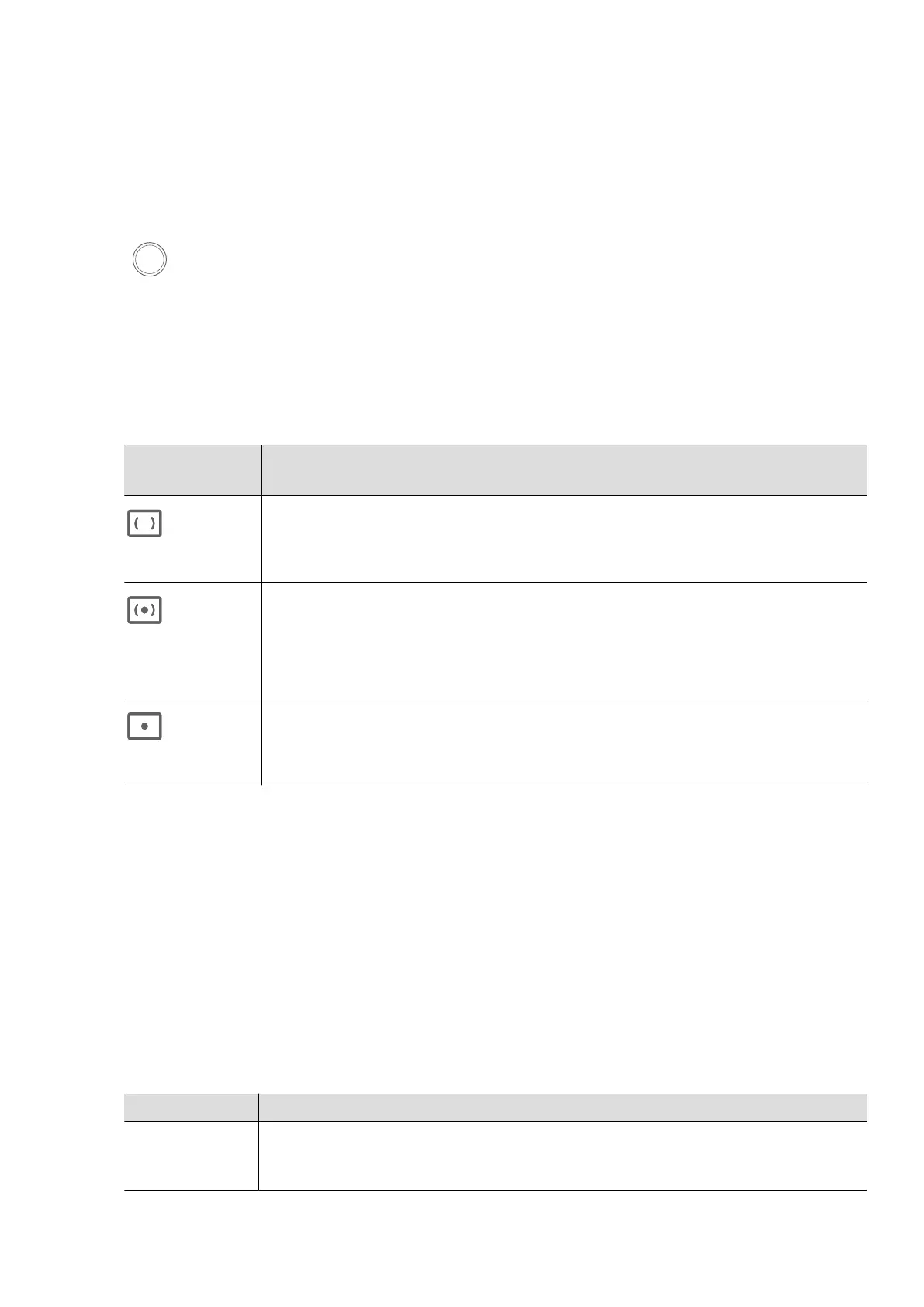Click the lower table's left gray header cell
The width and height of the screenshot is (924, 1307).
(x=191, y=1108)
